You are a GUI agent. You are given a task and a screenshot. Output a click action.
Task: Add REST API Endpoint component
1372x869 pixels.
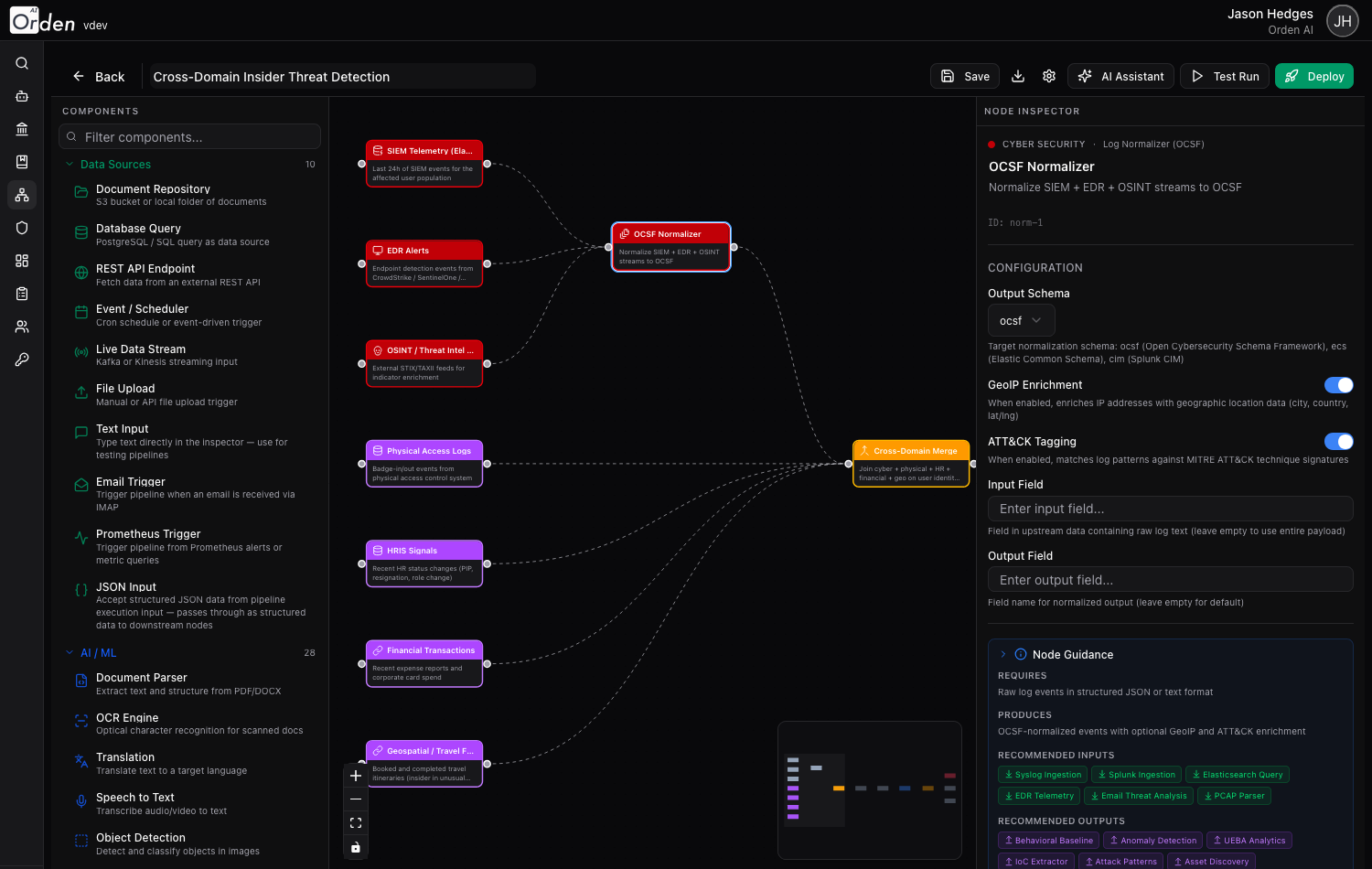point(190,275)
